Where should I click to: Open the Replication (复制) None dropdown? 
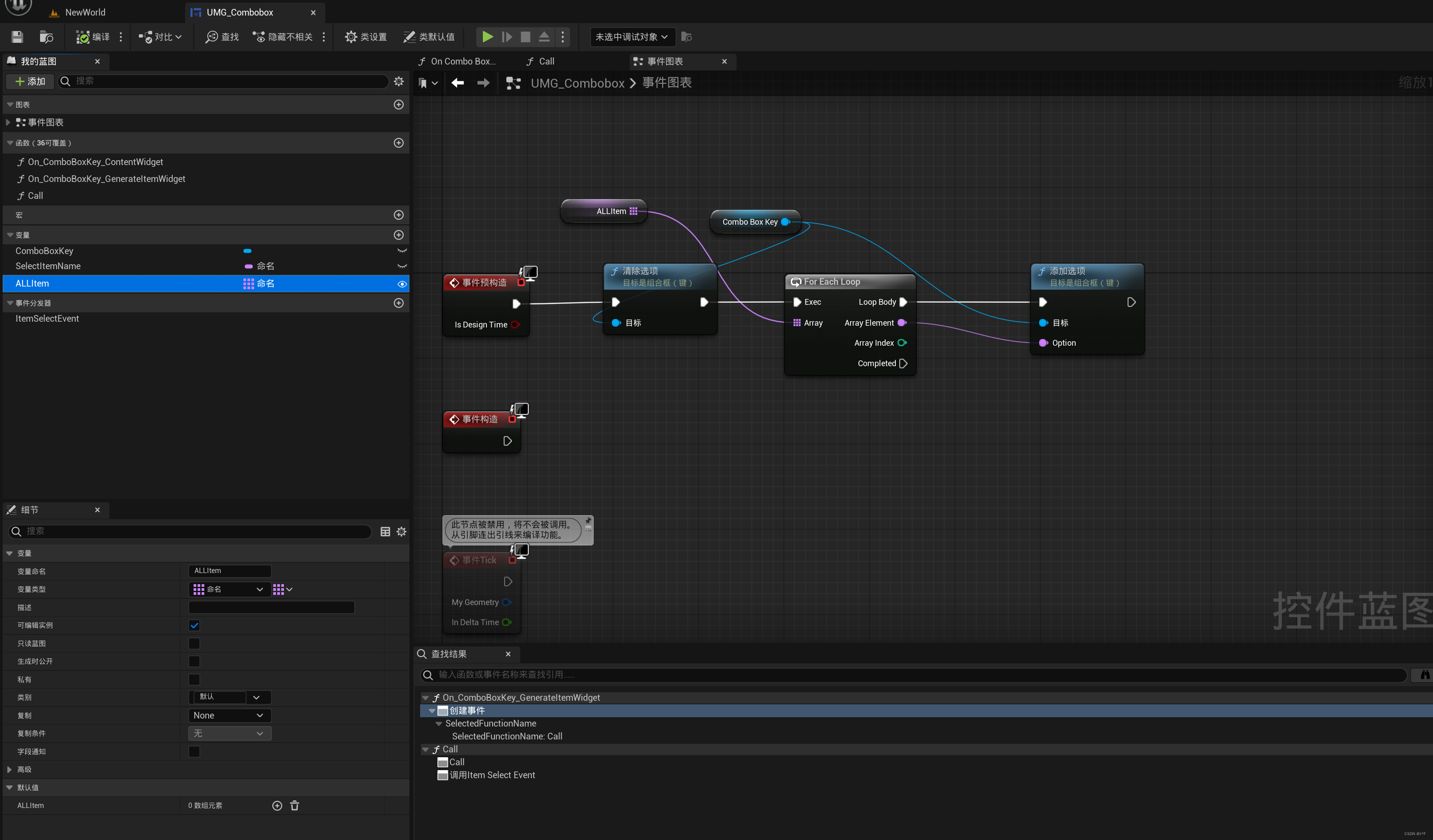tap(229, 715)
